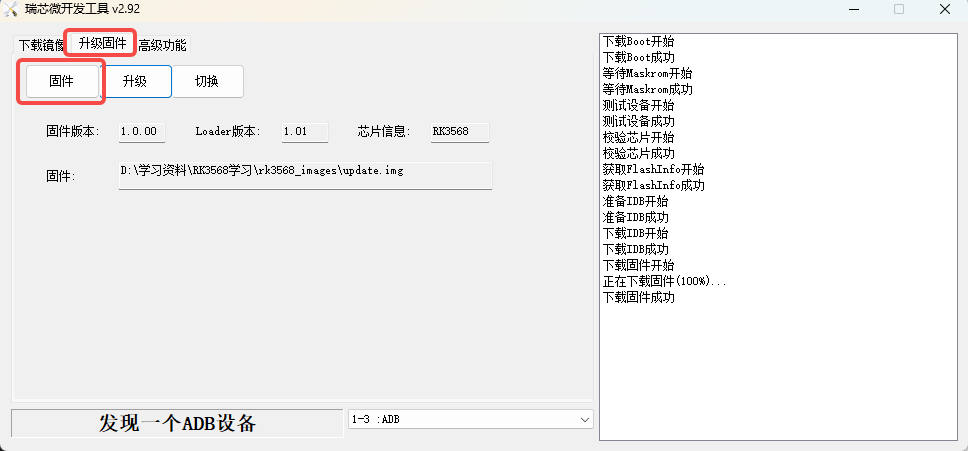Click the app icon in title bar
This screenshot has height=451, width=968.
(x=10, y=9)
